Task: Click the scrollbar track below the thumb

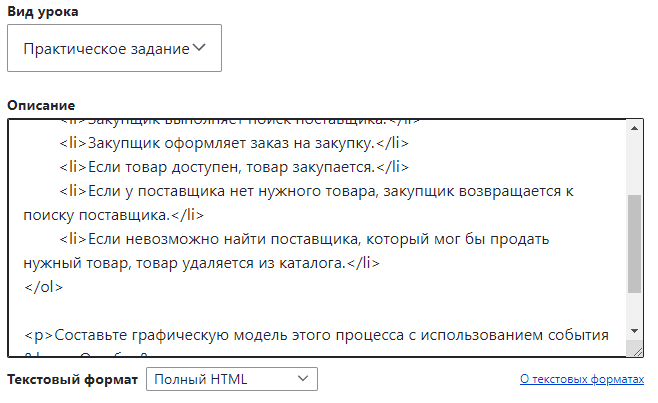Action: tap(634, 308)
